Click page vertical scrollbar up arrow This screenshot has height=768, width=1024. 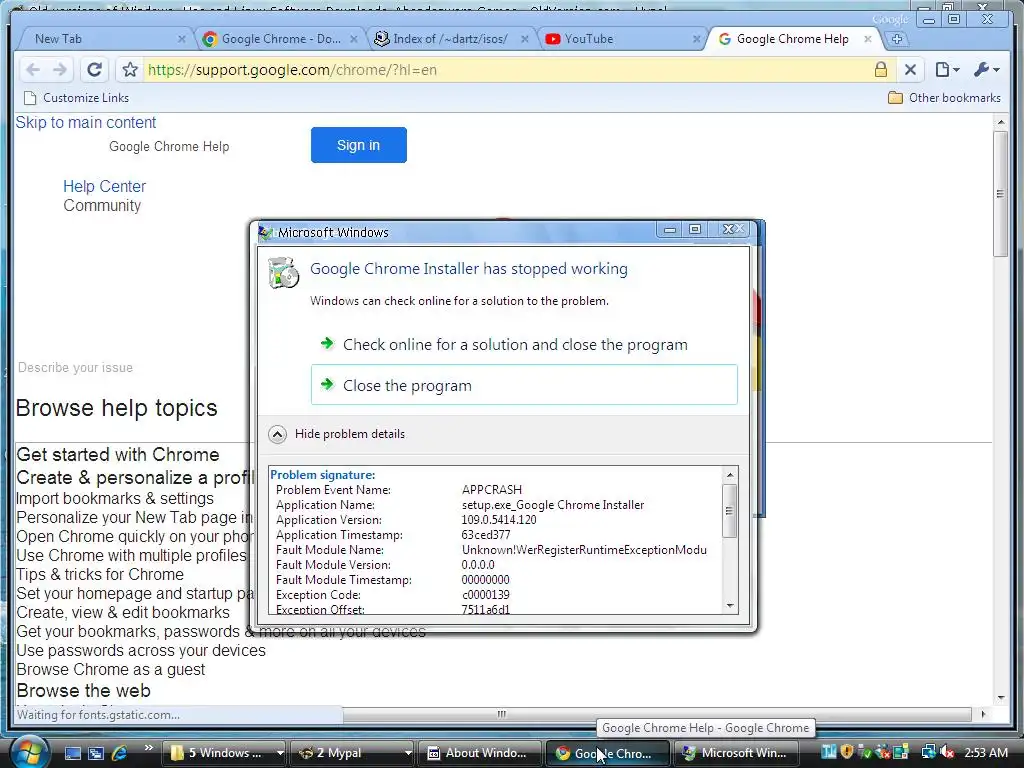point(1000,122)
